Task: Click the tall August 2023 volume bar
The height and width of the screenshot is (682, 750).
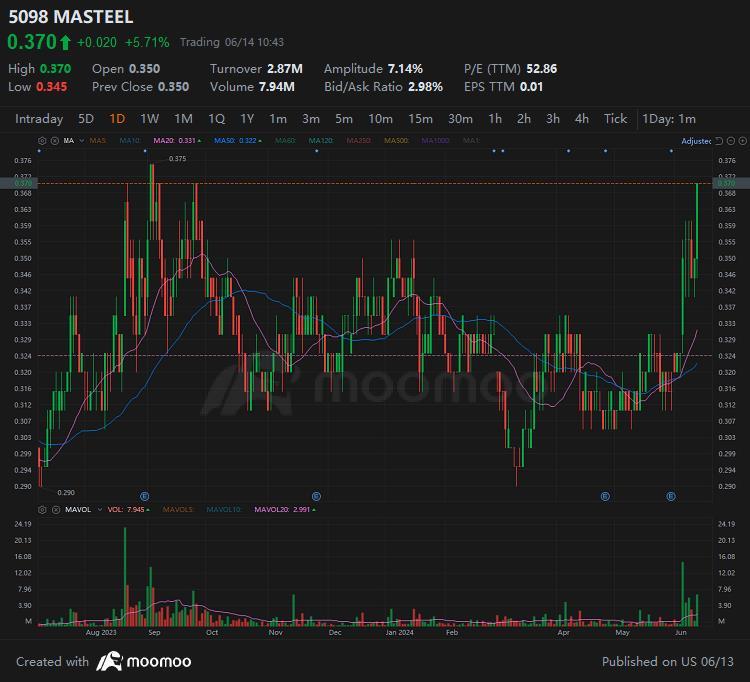Action: coord(125,576)
